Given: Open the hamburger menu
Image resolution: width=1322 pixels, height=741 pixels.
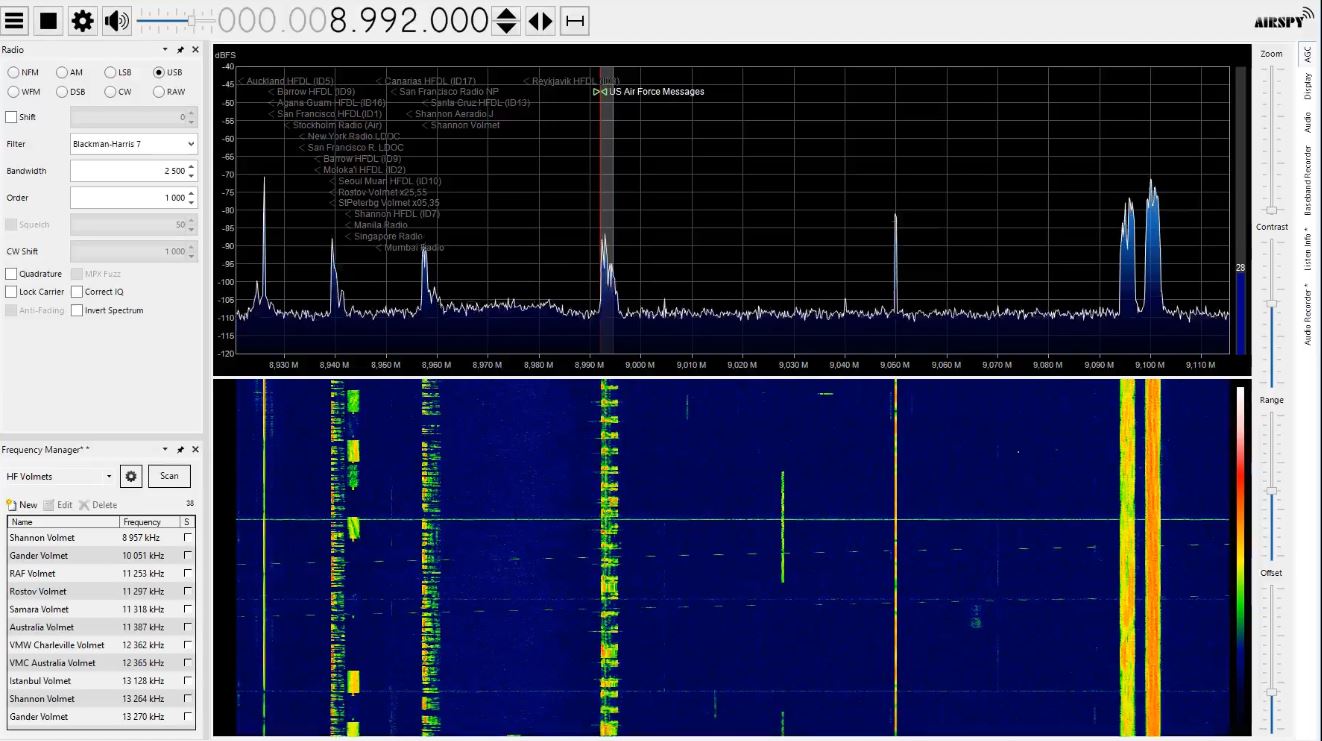Looking at the screenshot, I should [x=13, y=19].
